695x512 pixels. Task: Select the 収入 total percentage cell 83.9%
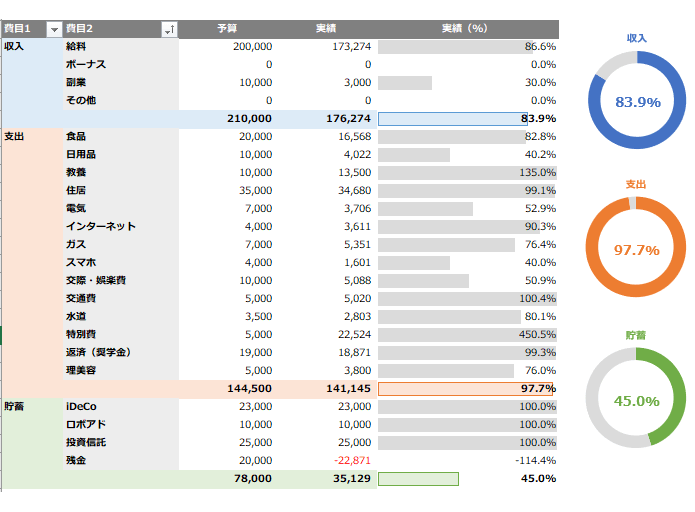[467, 119]
